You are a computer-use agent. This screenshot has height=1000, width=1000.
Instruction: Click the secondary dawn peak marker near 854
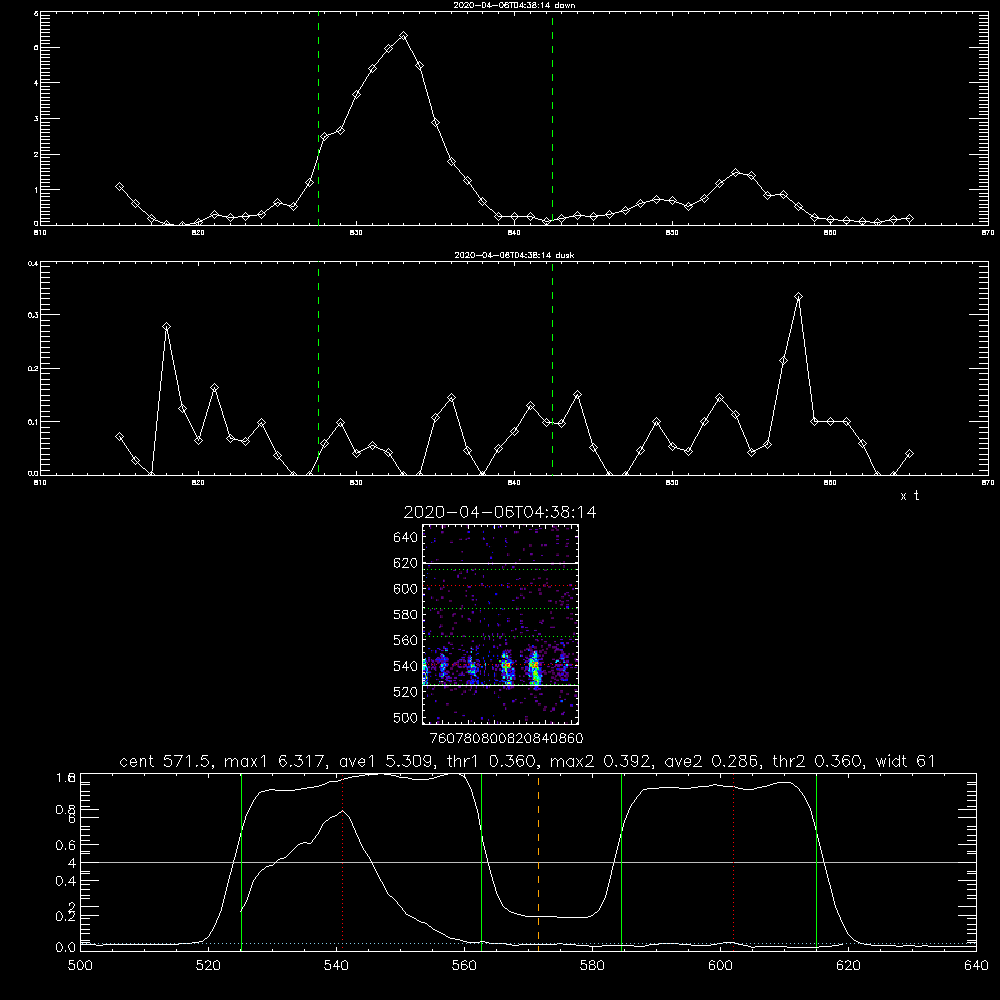[x=735, y=173]
